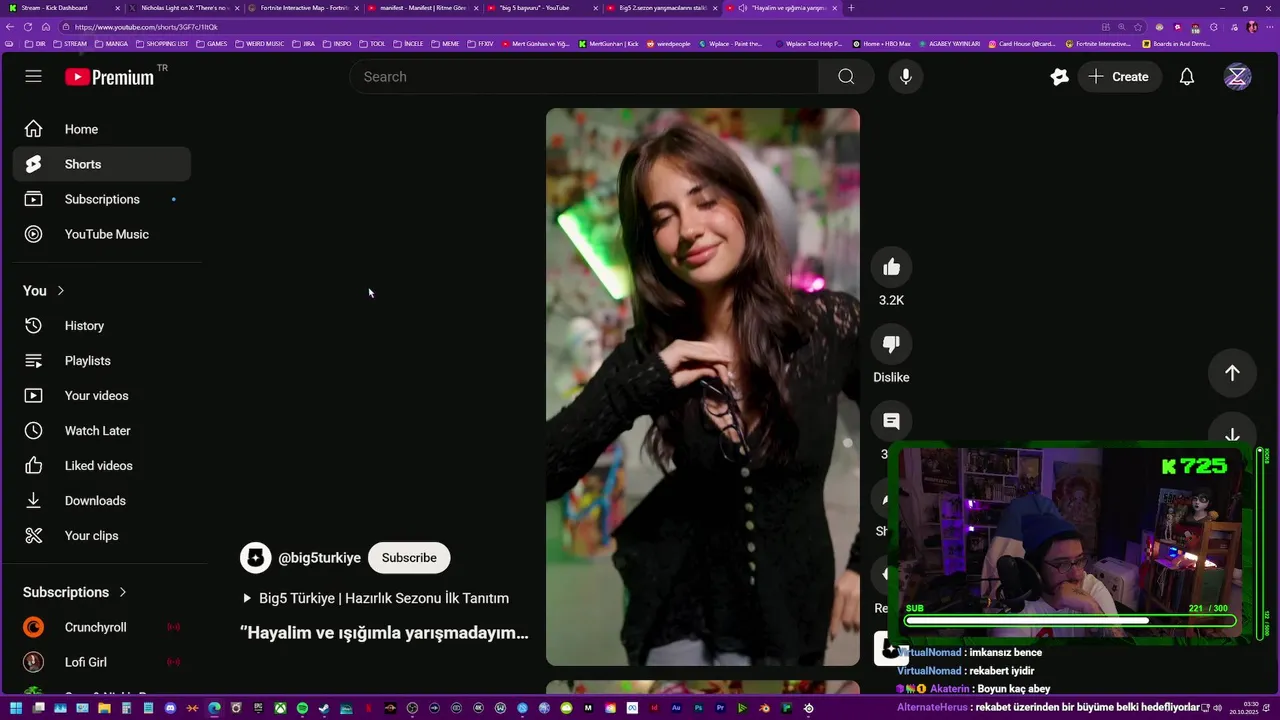The height and width of the screenshot is (720, 1280).
Task: Switch to Fortnite Interactive Map tab
Action: coord(301,8)
